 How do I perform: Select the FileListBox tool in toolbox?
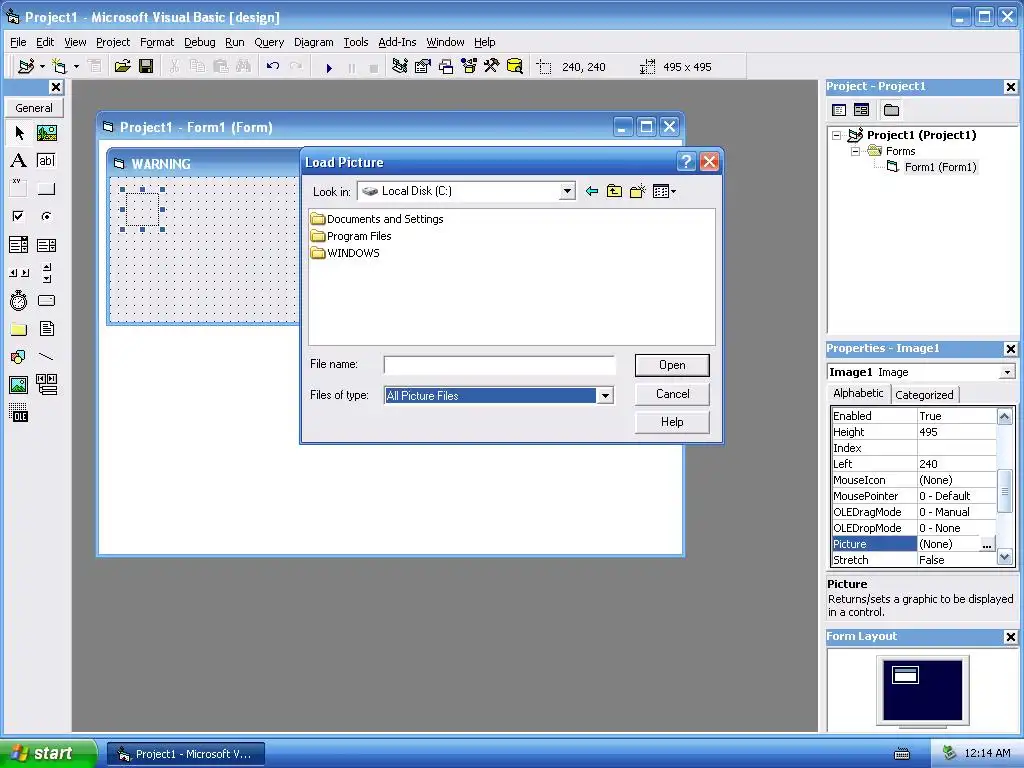pos(46,328)
